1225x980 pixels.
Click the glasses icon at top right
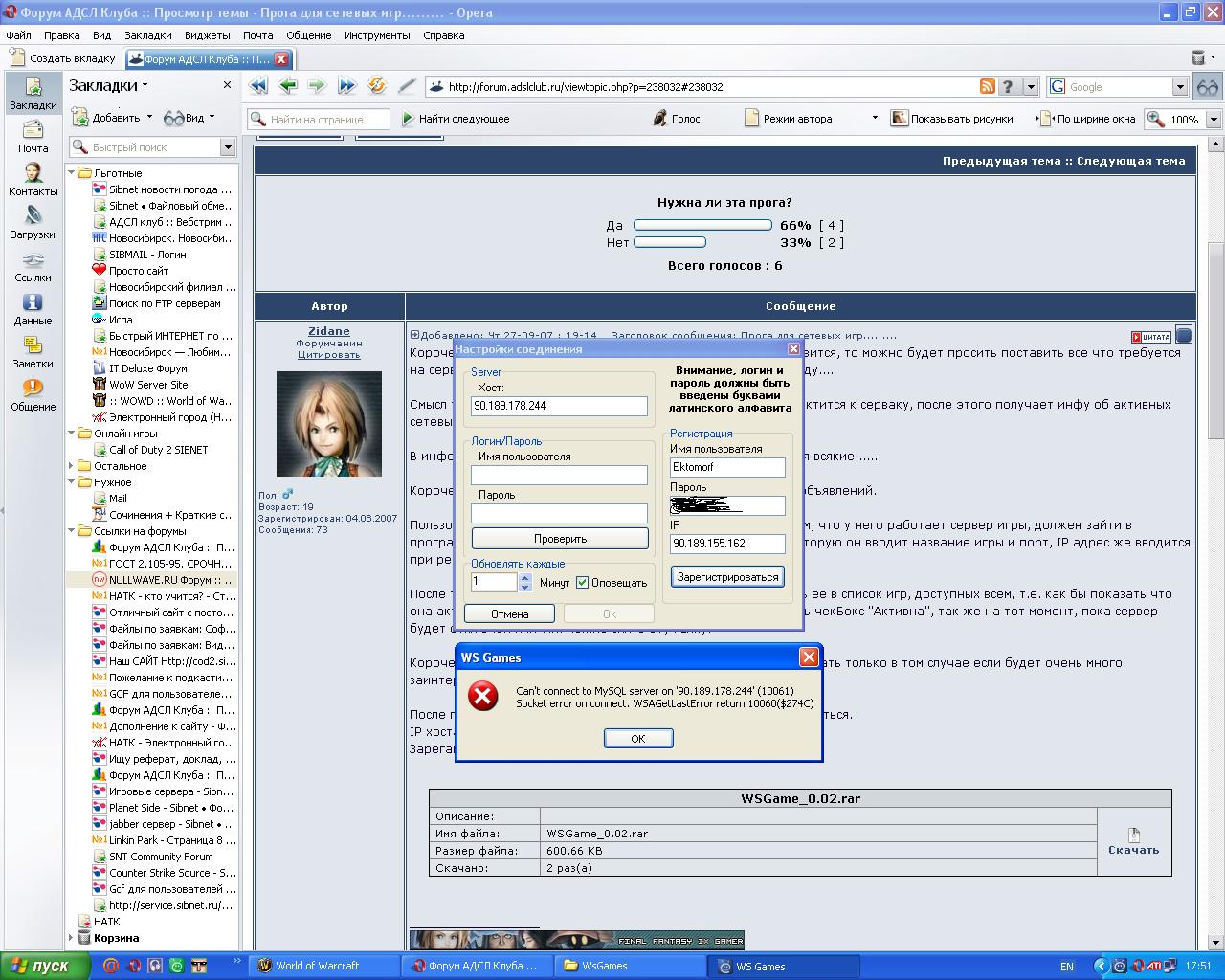point(1208,87)
